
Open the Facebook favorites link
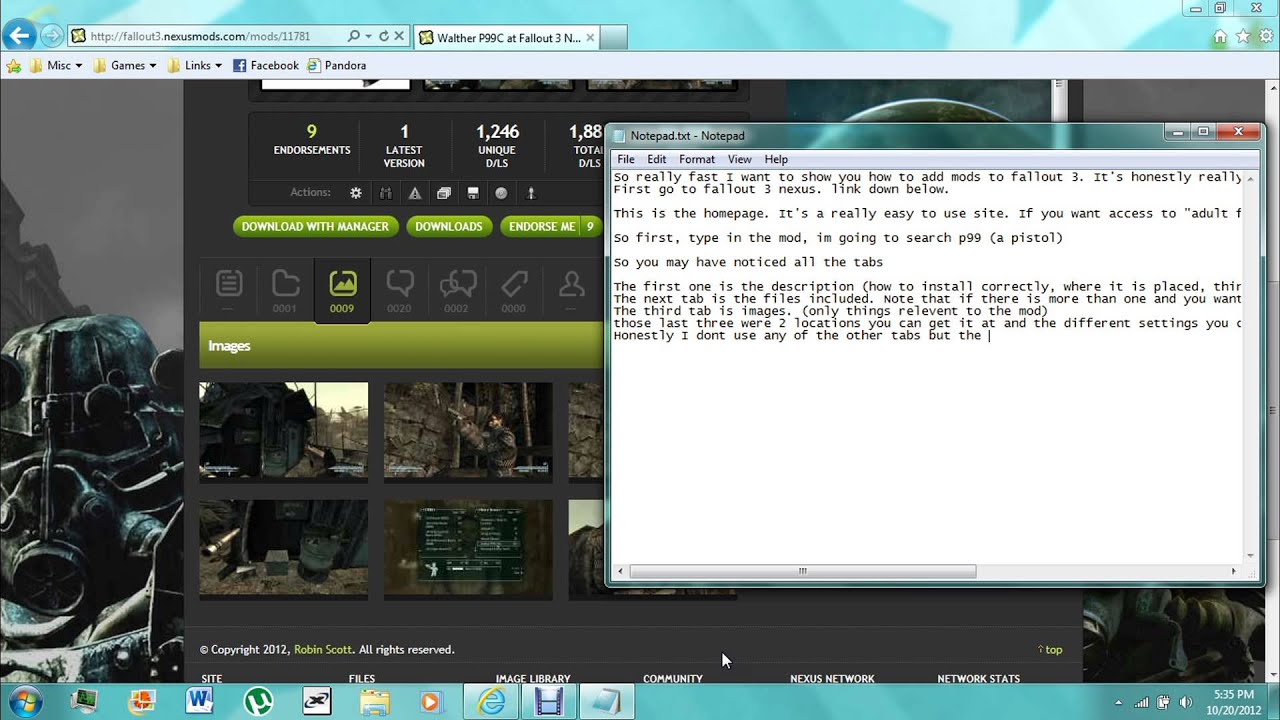tap(266, 65)
